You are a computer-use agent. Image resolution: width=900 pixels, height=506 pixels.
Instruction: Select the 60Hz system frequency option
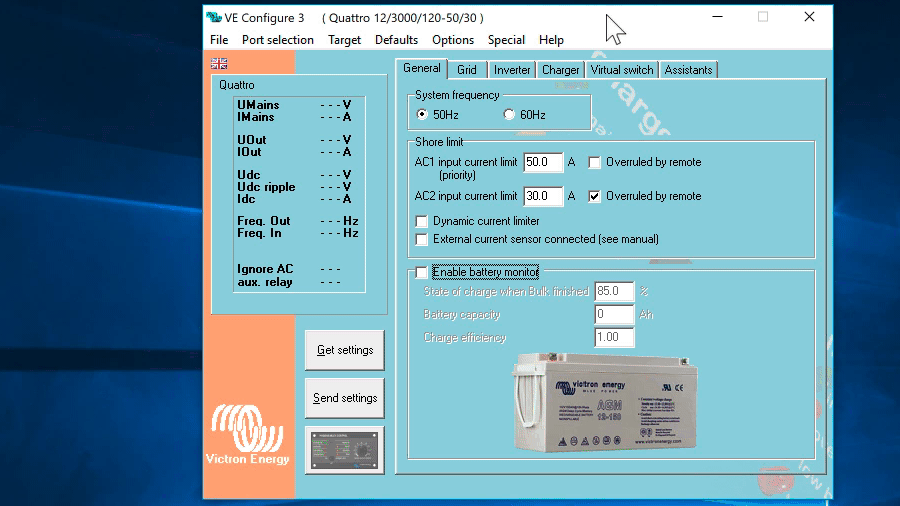tap(509, 115)
